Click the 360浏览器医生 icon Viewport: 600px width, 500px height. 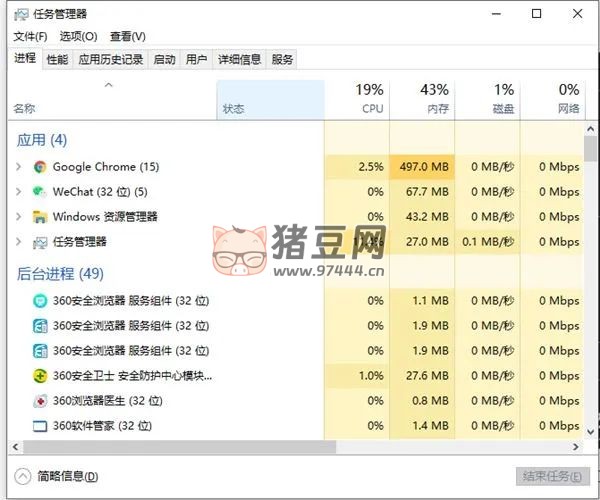(x=40, y=401)
